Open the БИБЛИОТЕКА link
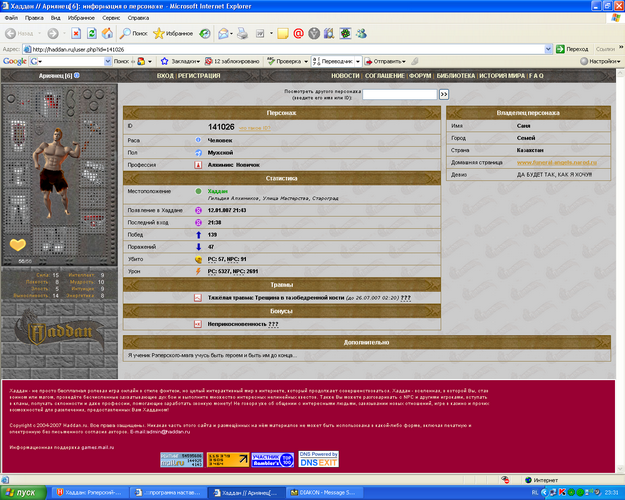The height and width of the screenshot is (500, 625). pos(456,76)
